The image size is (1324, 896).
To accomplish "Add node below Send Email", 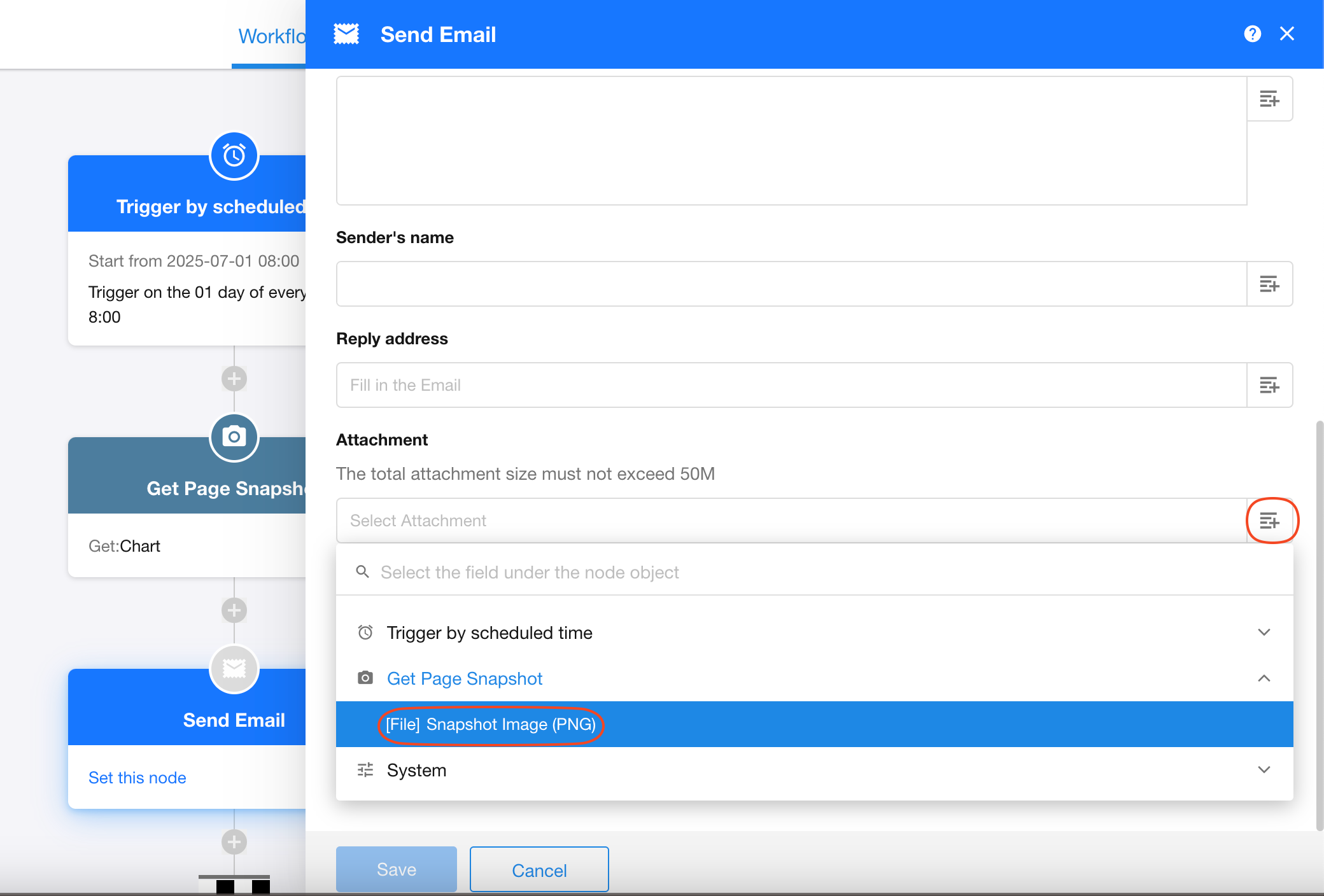I will coord(234,842).
